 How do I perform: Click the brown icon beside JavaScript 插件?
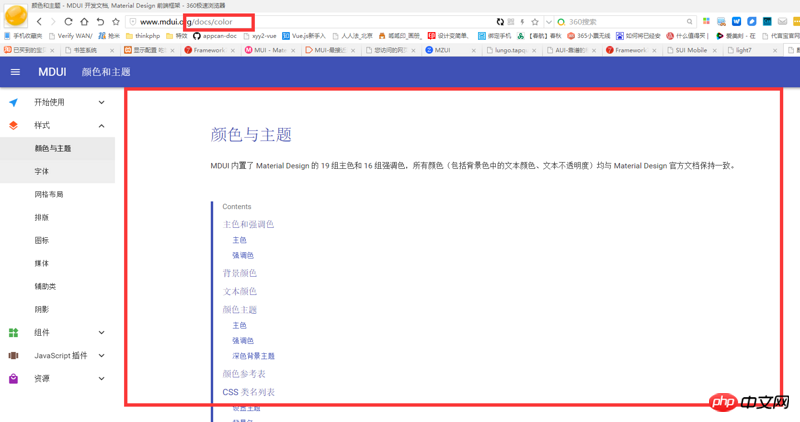pyautogui.click(x=14, y=356)
